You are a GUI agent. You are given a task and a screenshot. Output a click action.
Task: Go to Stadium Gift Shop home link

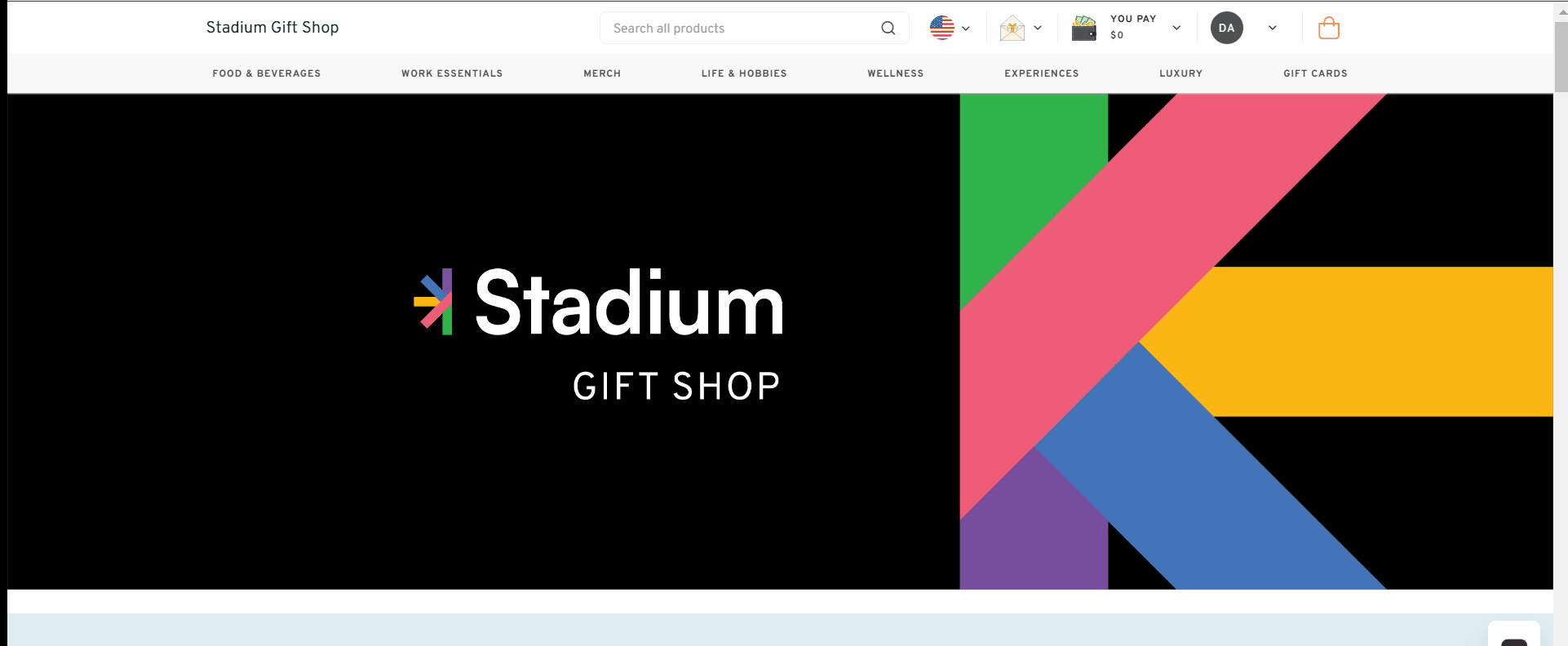[272, 27]
